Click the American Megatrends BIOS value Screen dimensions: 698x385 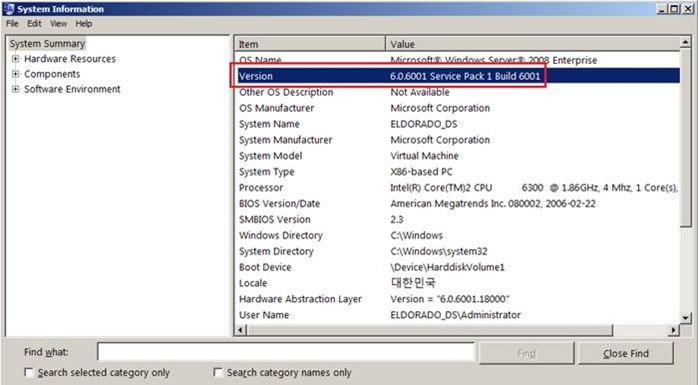(493, 204)
